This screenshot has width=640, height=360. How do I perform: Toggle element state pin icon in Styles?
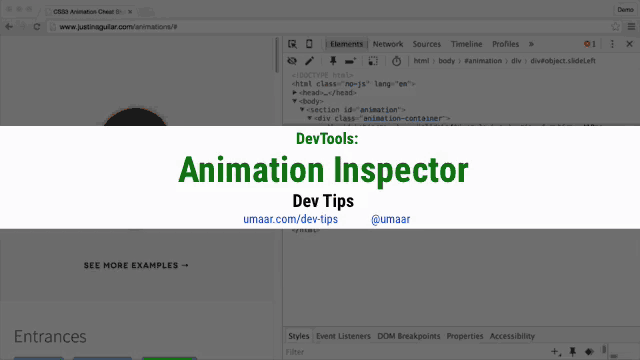click(x=573, y=352)
